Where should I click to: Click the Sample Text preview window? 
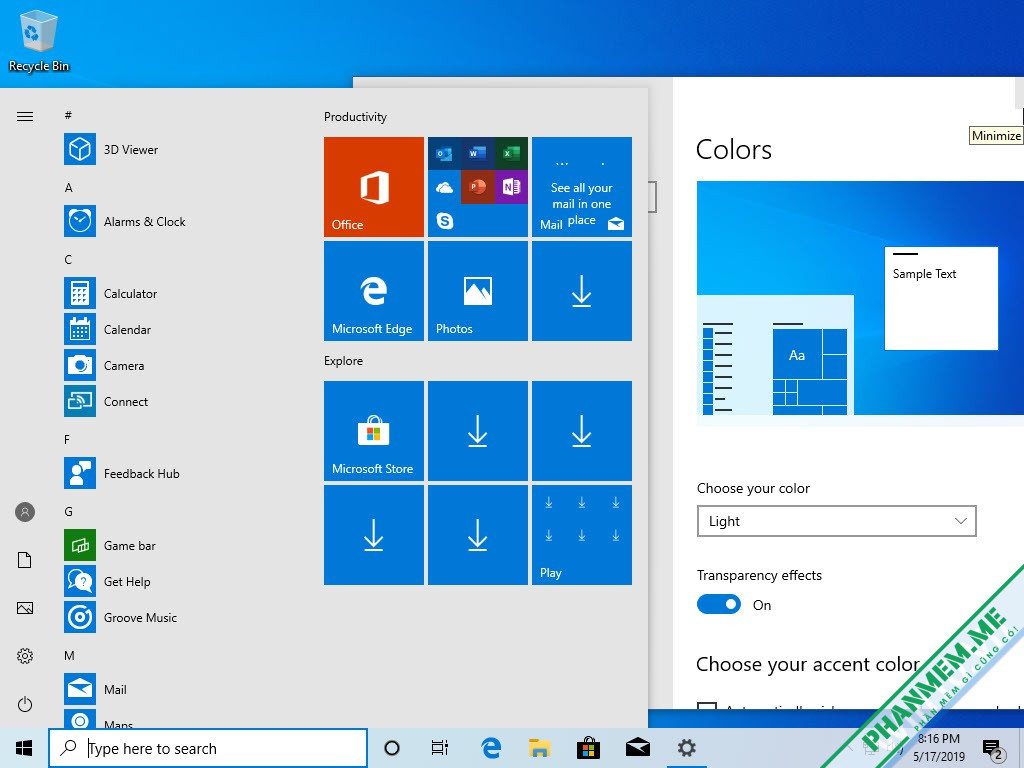click(941, 298)
